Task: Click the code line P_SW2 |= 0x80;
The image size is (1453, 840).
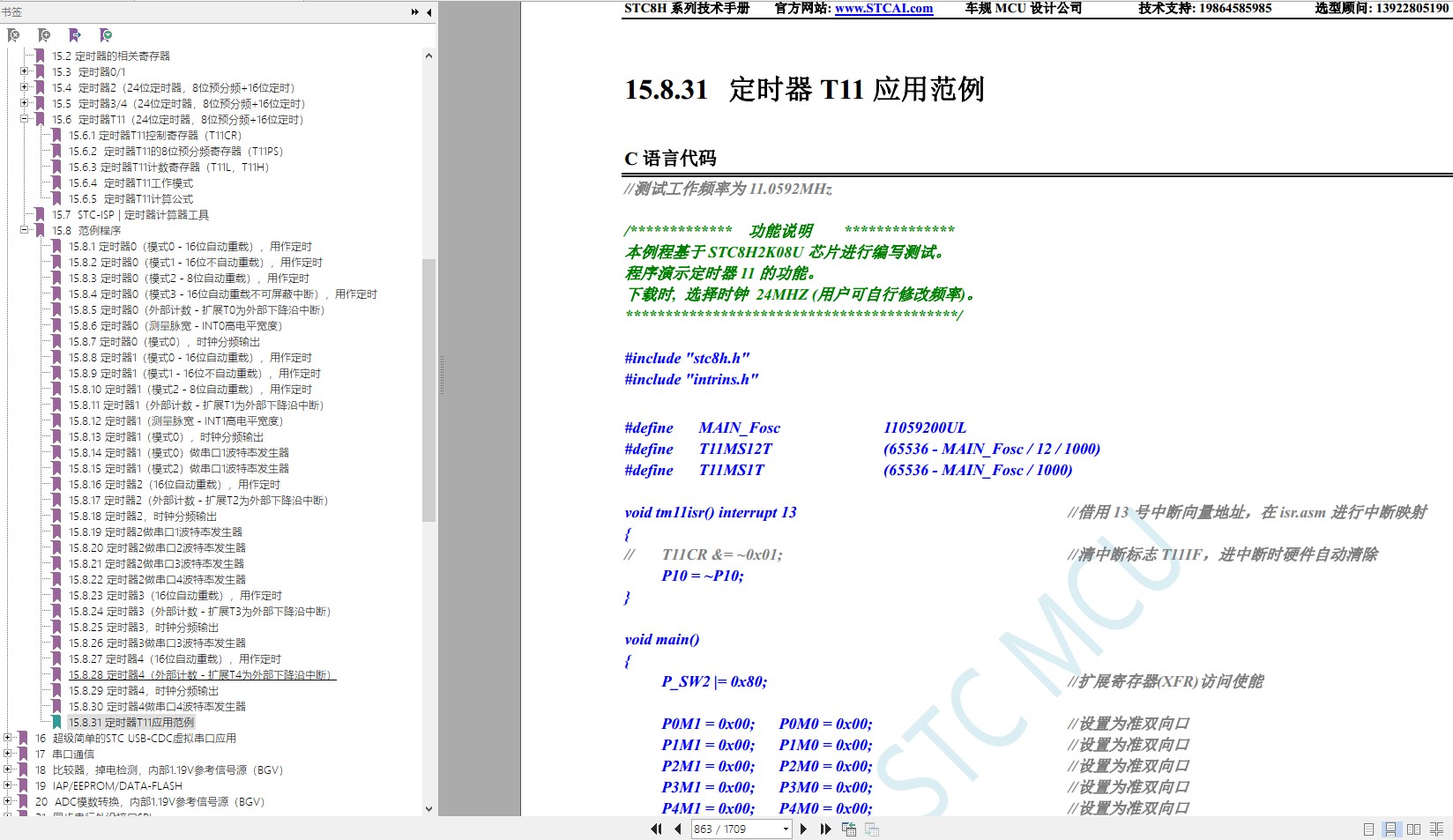Action: point(714,681)
